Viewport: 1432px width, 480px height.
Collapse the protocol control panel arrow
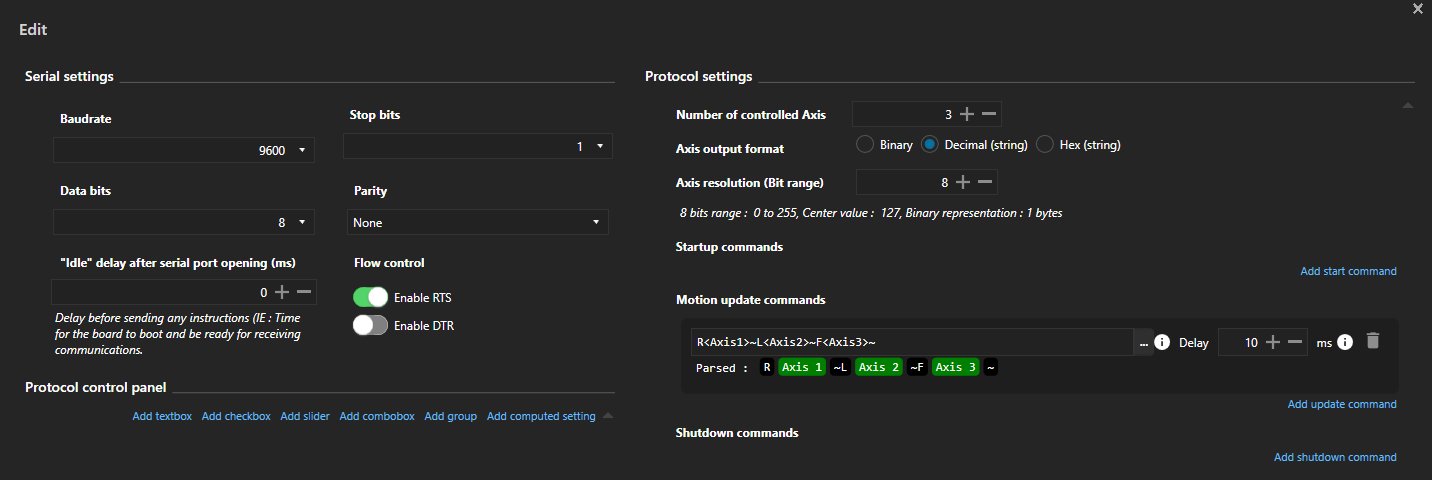tap(608, 414)
